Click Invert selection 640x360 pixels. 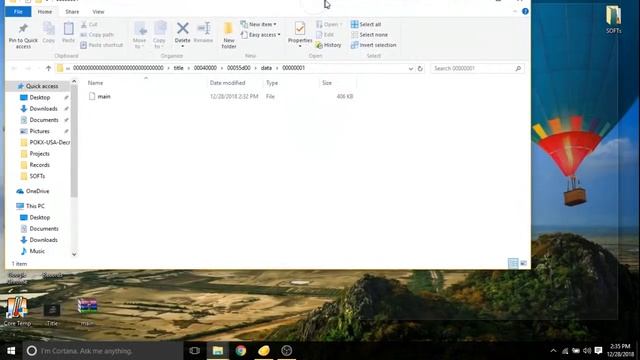click(373, 45)
